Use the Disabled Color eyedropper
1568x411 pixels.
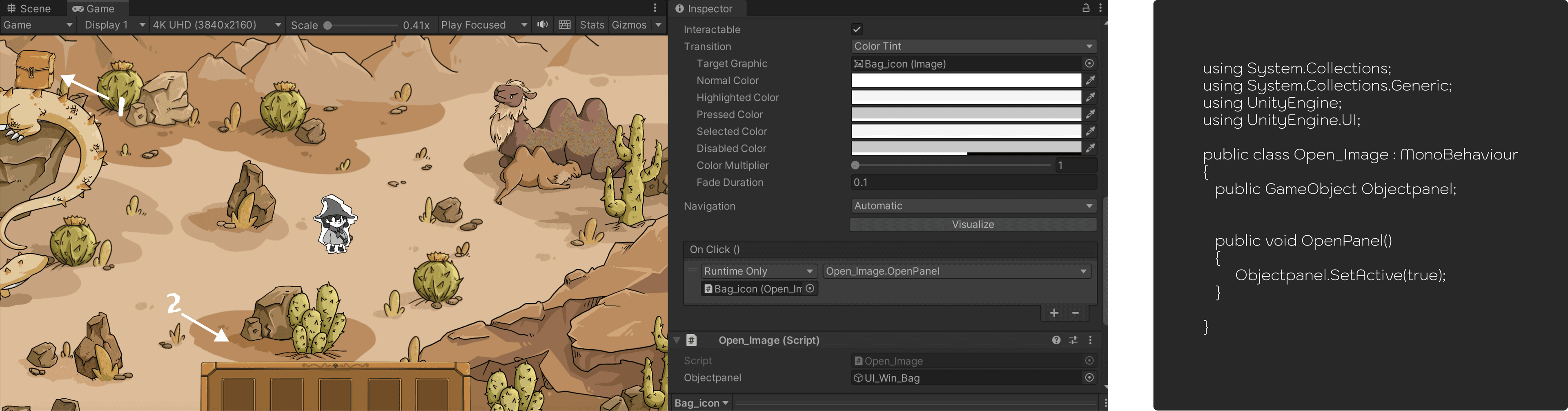click(1090, 148)
